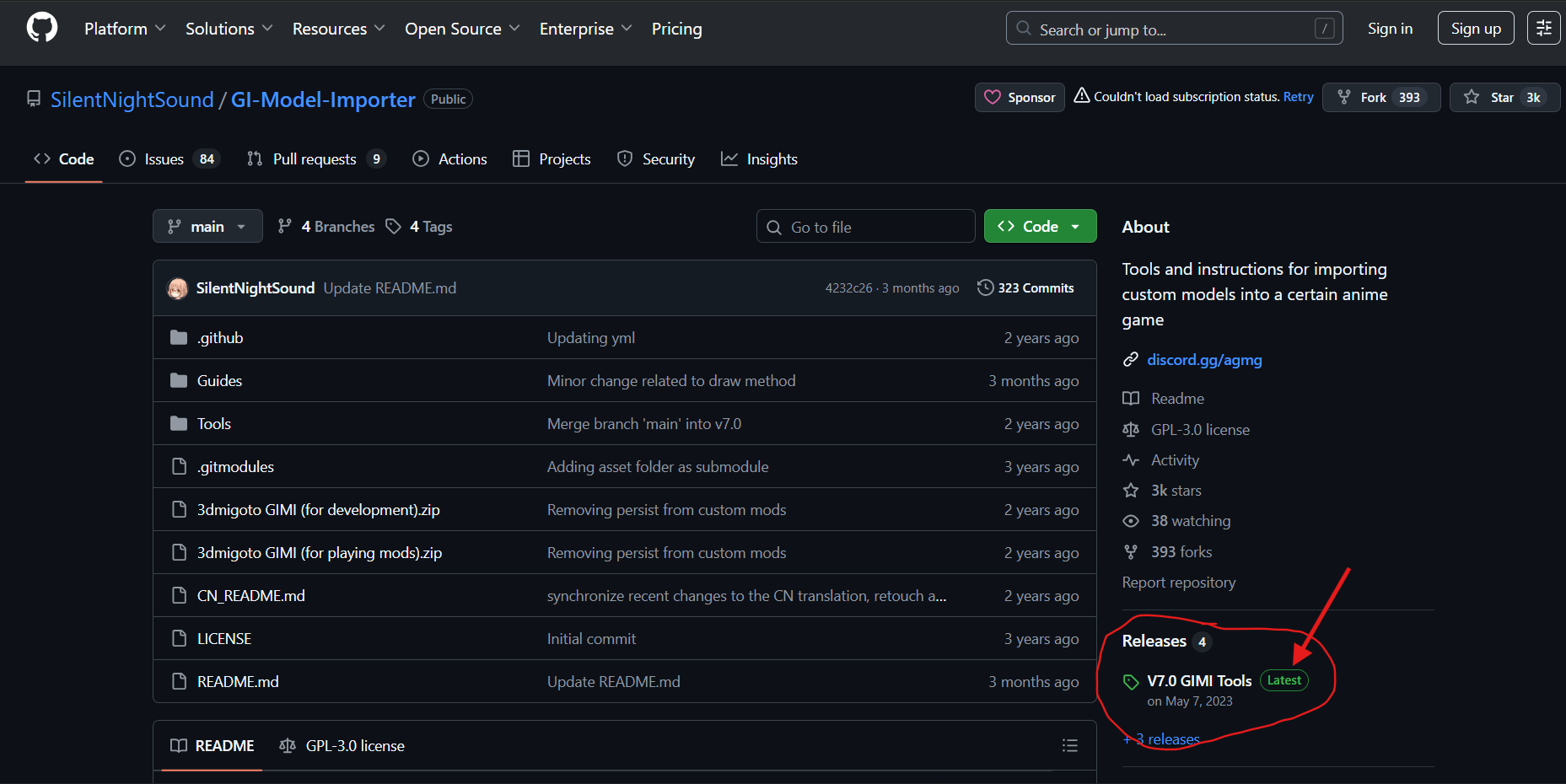Image resolution: width=1566 pixels, height=784 pixels.
Task: Open the GI-Model-Importer repository link
Action: pyautogui.click(x=323, y=99)
